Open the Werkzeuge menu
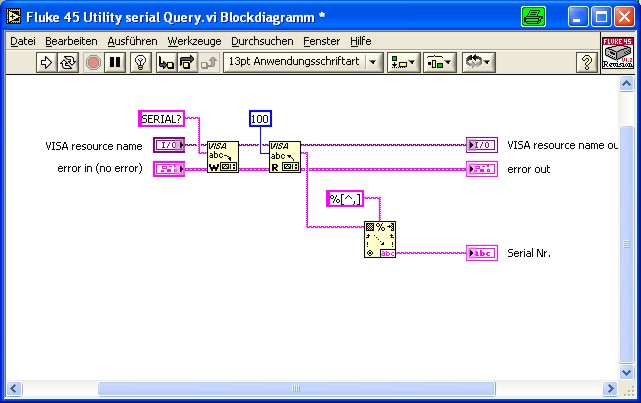This screenshot has height=403, width=641. click(x=194, y=41)
